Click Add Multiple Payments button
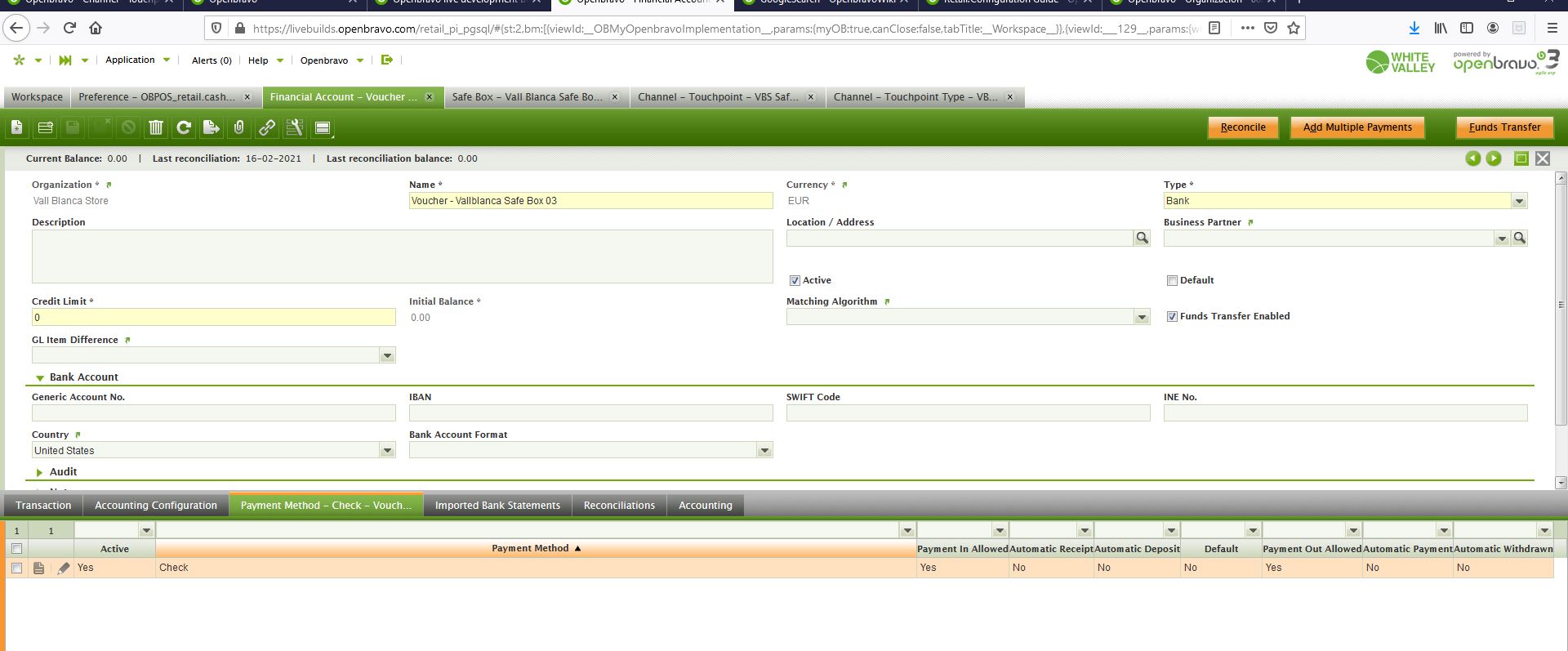This screenshot has width=1568, height=651. point(1357,127)
